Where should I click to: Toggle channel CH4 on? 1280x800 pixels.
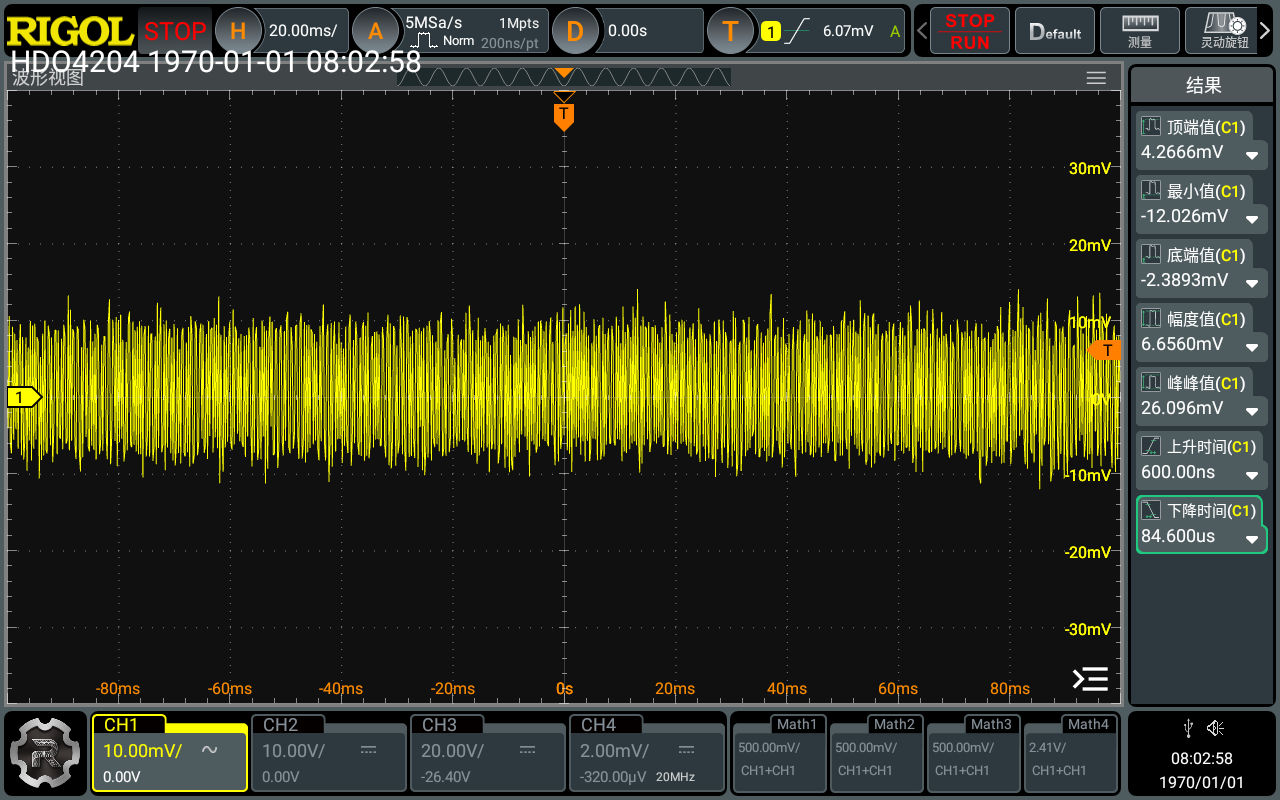click(646, 753)
